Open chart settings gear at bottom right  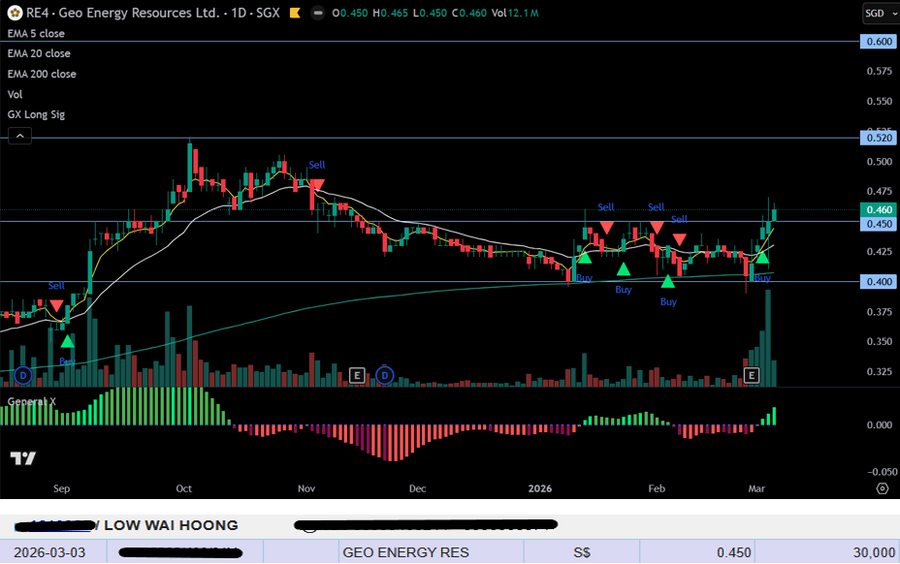tap(882, 488)
